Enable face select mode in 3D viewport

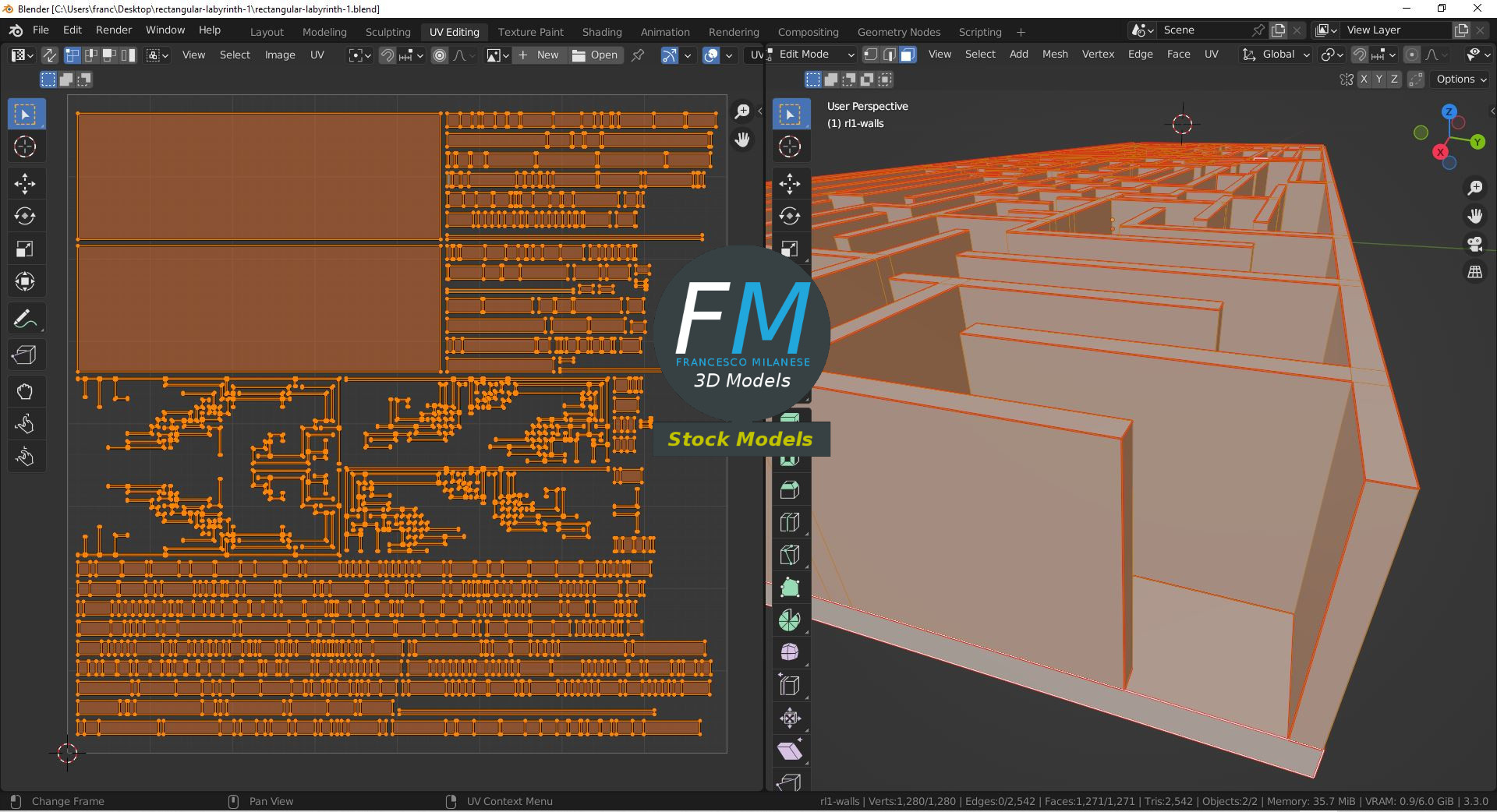pos(908,55)
